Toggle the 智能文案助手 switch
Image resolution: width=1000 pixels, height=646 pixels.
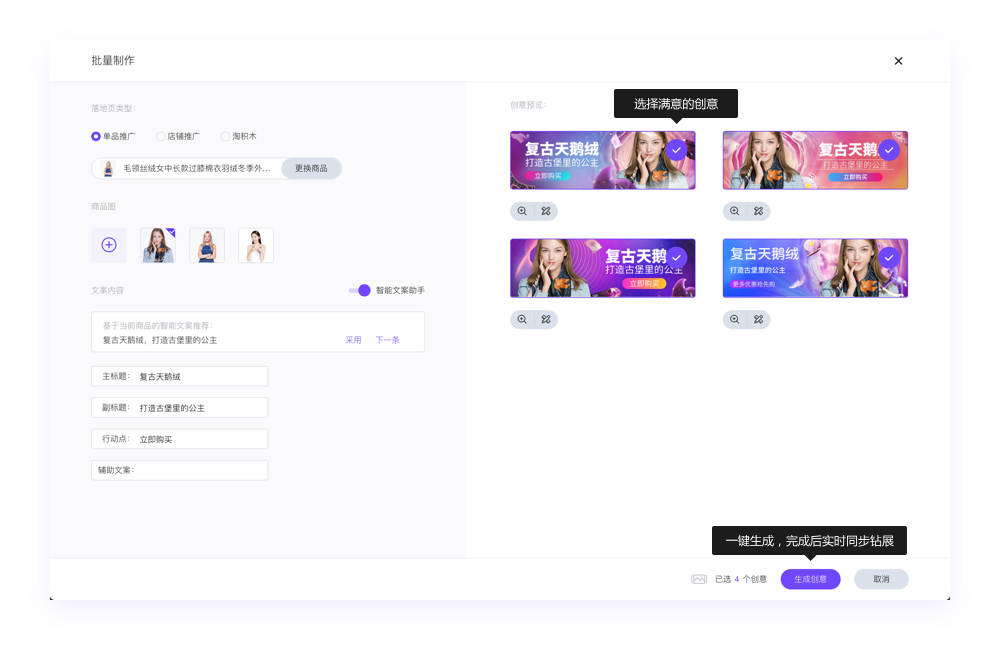click(360, 290)
